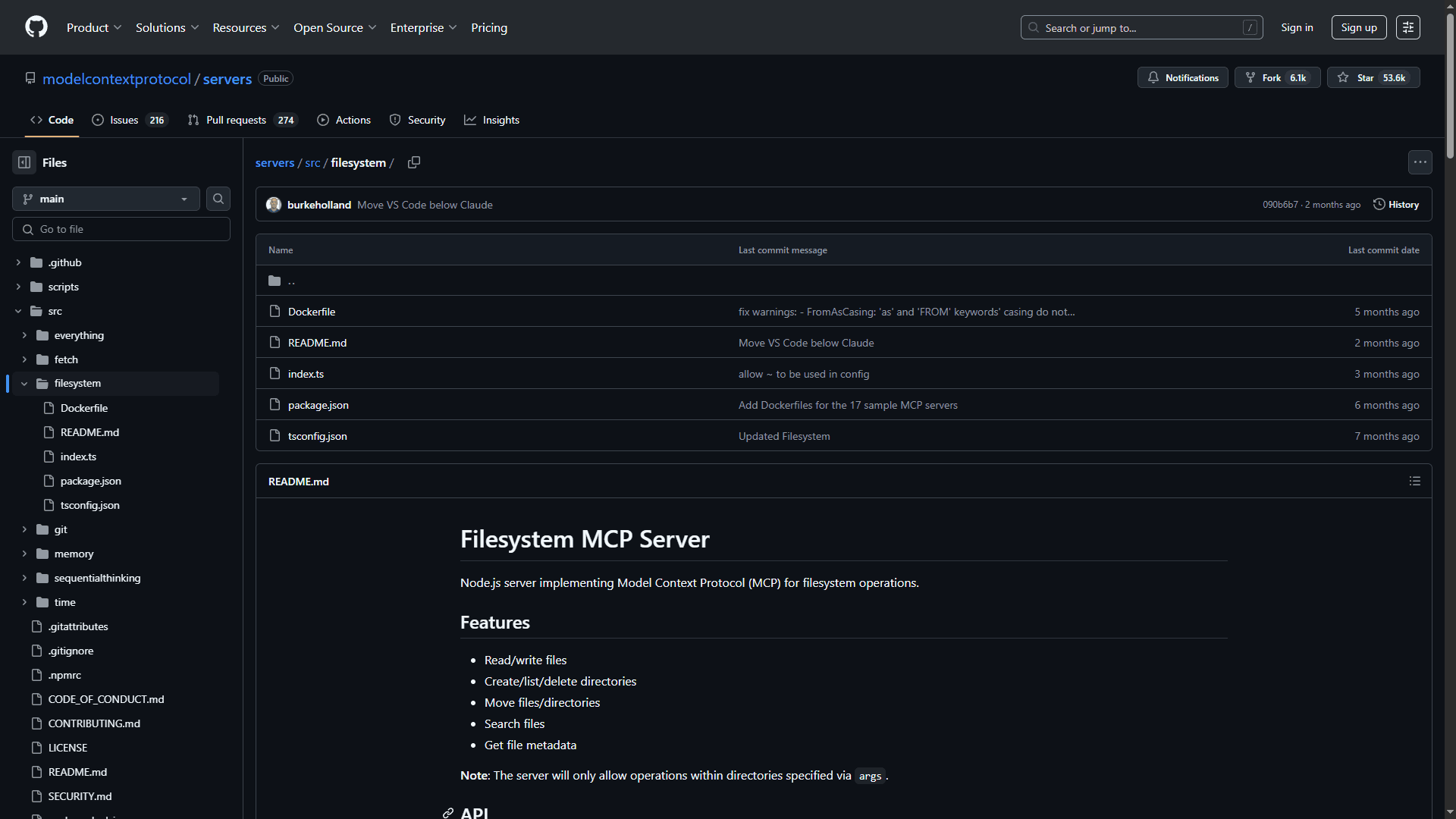Collapse the Files side panel icon
The height and width of the screenshot is (819, 1456).
point(23,162)
